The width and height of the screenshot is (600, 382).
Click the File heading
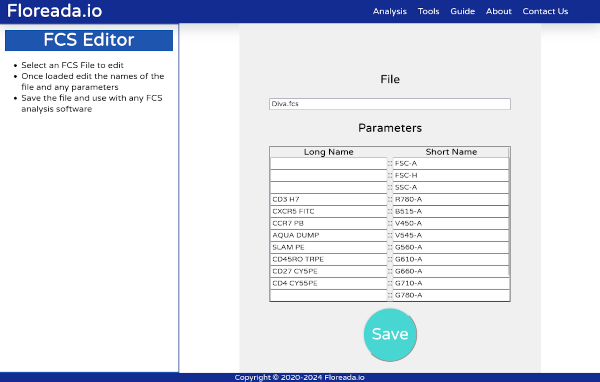pos(390,79)
